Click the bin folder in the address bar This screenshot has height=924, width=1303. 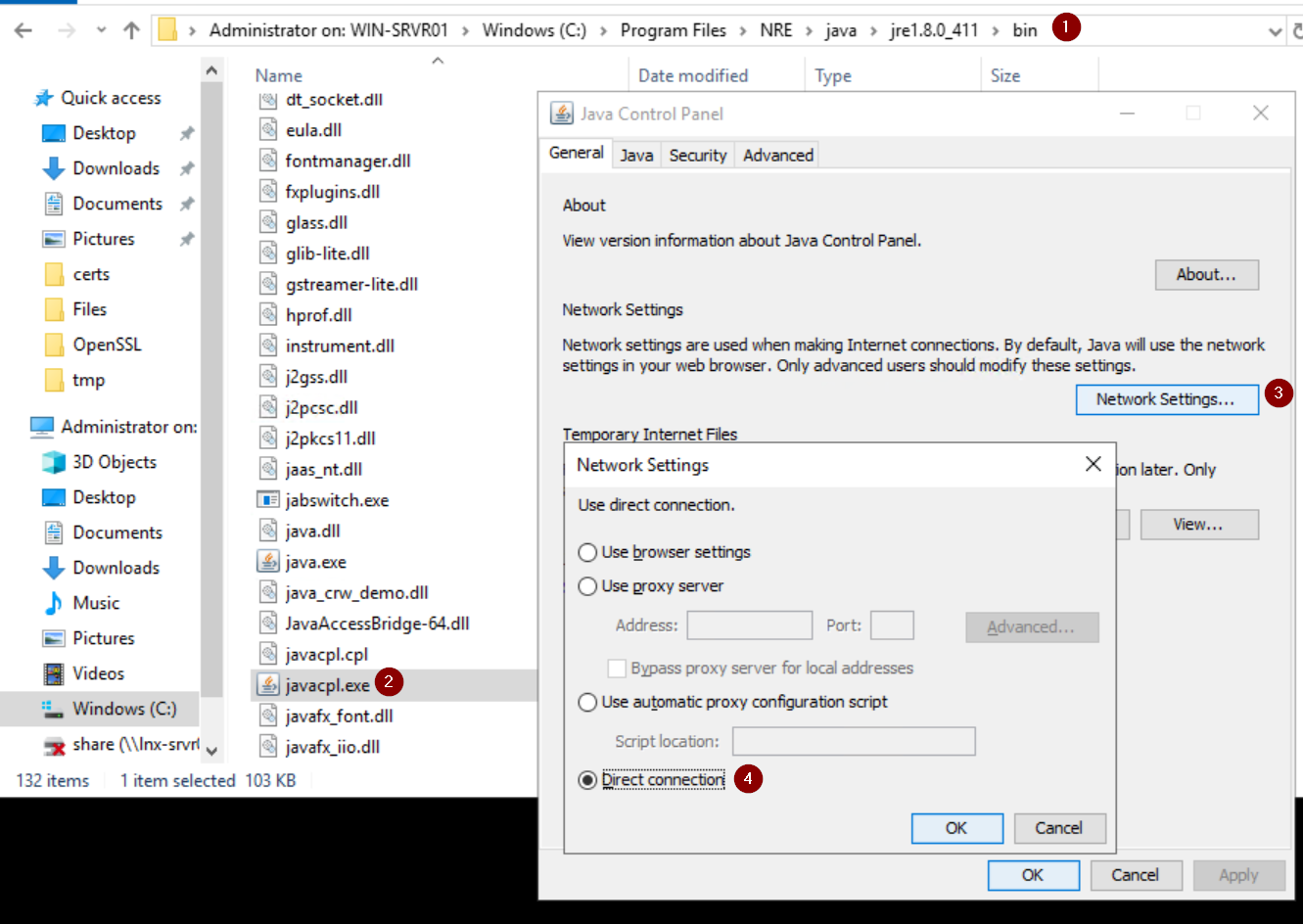pos(1024,30)
